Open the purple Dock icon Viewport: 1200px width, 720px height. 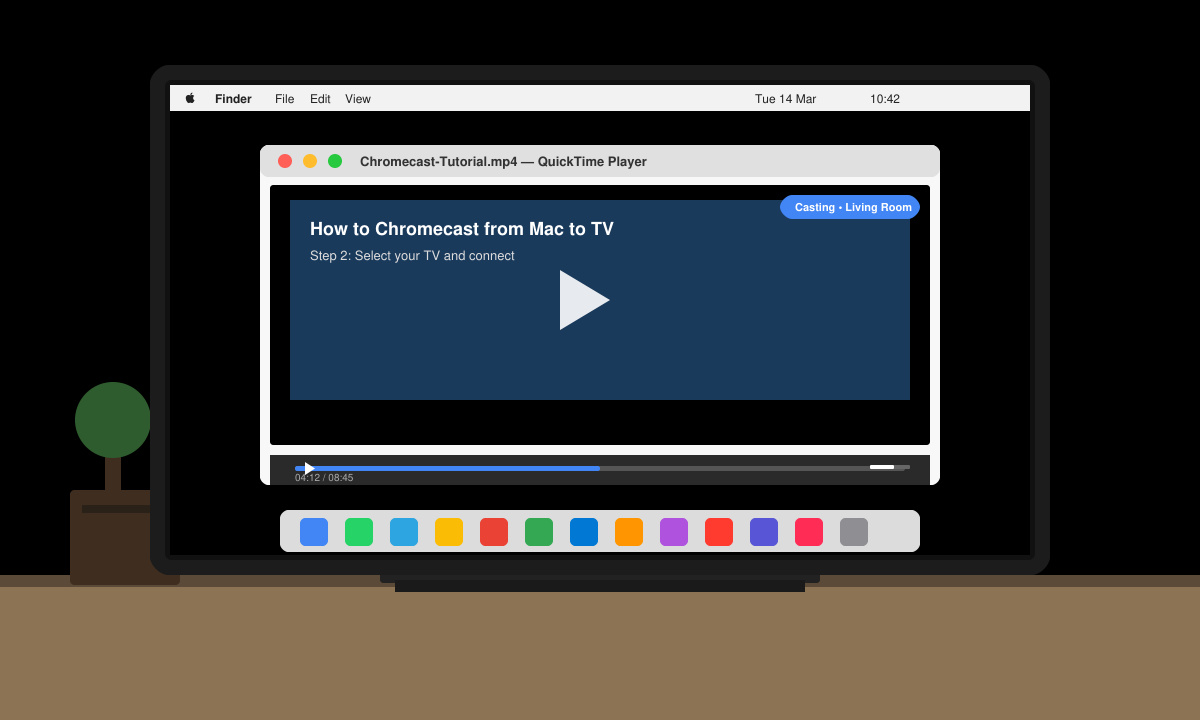coord(674,532)
